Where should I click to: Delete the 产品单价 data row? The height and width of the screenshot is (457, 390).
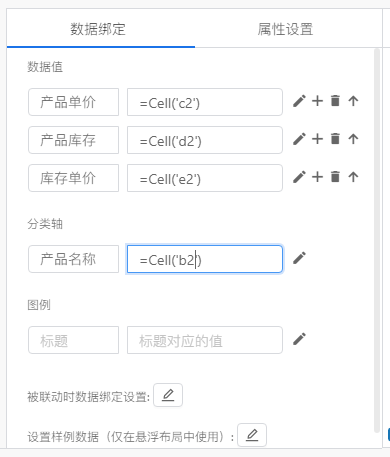tap(335, 101)
